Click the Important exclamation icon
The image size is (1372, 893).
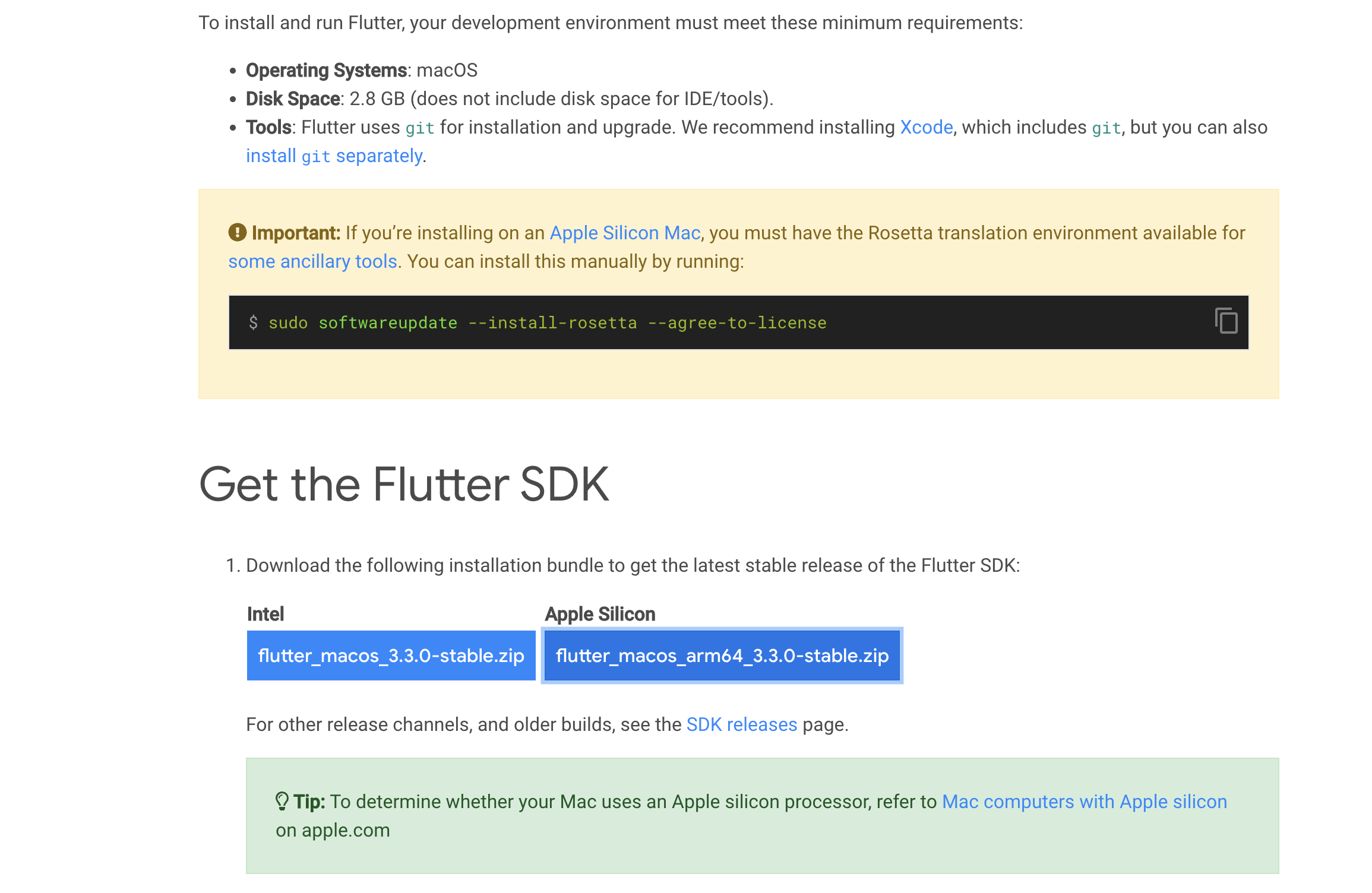tap(237, 232)
